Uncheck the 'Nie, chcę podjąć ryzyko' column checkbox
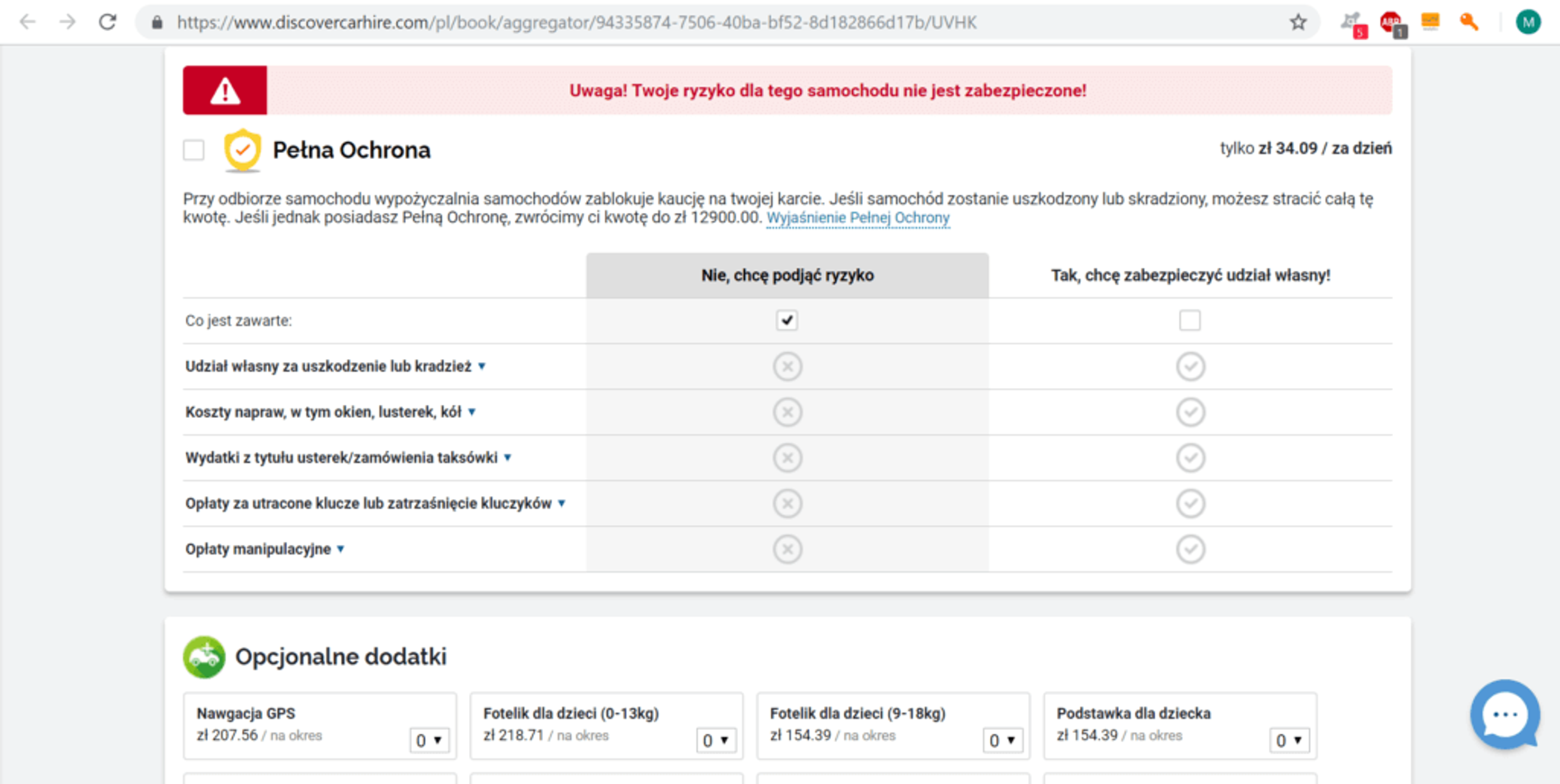Image resolution: width=1560 pixels, height=784 pixels. [x=786, y=320]
